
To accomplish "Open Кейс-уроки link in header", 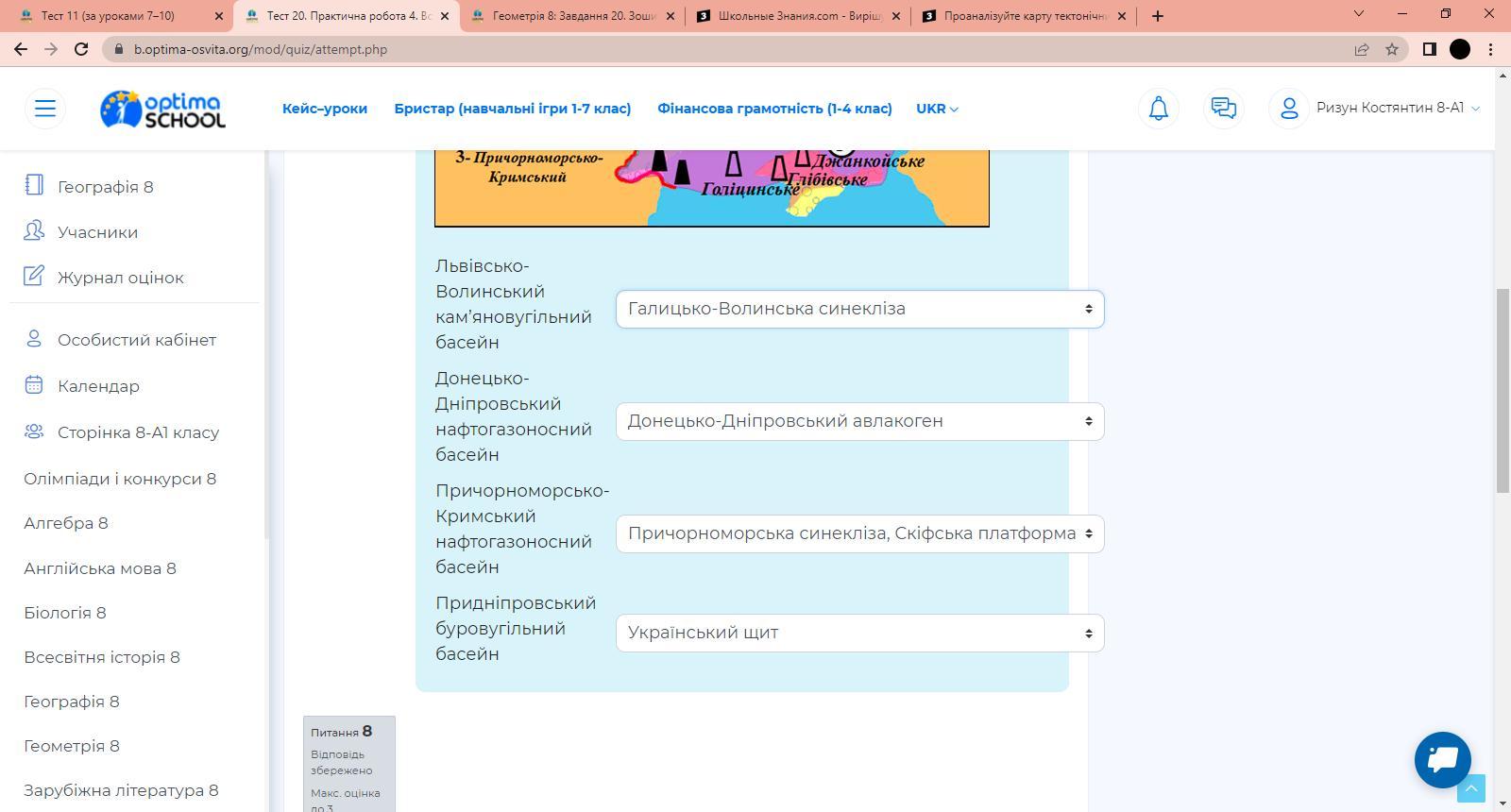I will [x=324, y=109].
